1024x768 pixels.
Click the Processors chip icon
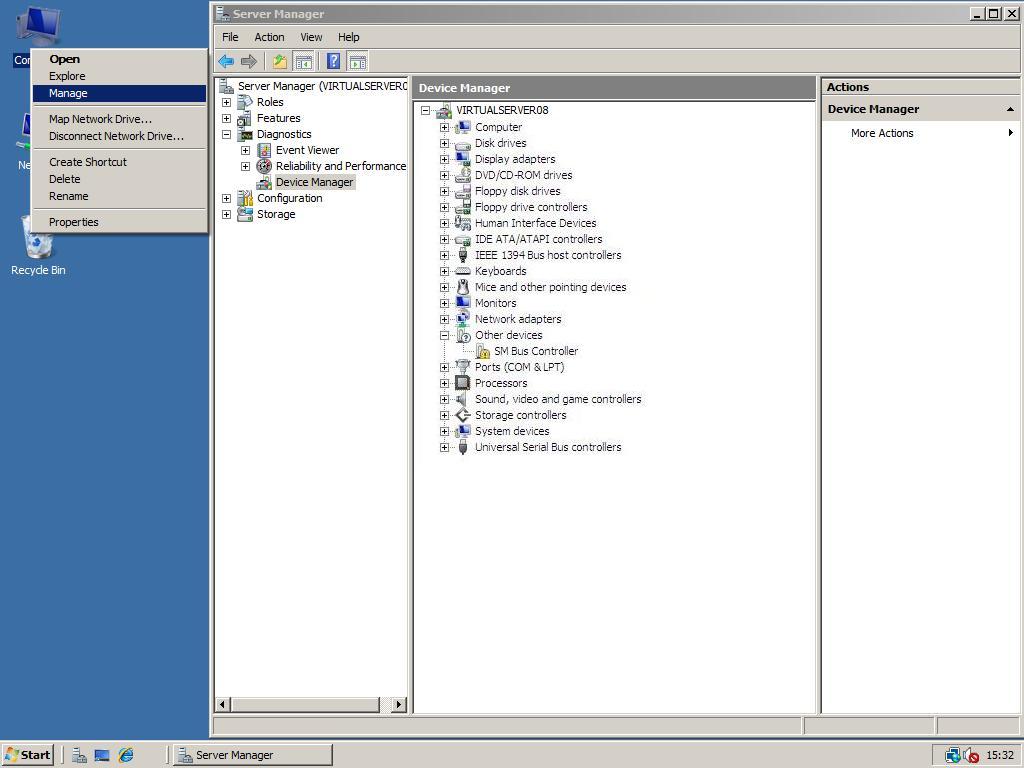click(463, 383)
